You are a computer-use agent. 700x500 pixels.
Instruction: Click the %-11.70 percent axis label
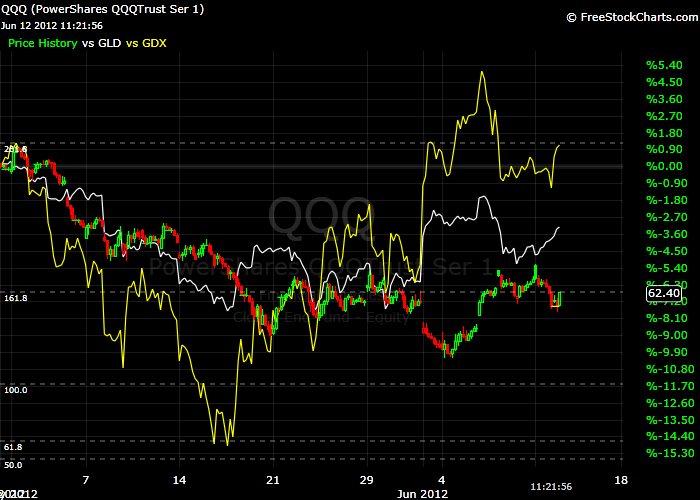[x=670, y=386]
